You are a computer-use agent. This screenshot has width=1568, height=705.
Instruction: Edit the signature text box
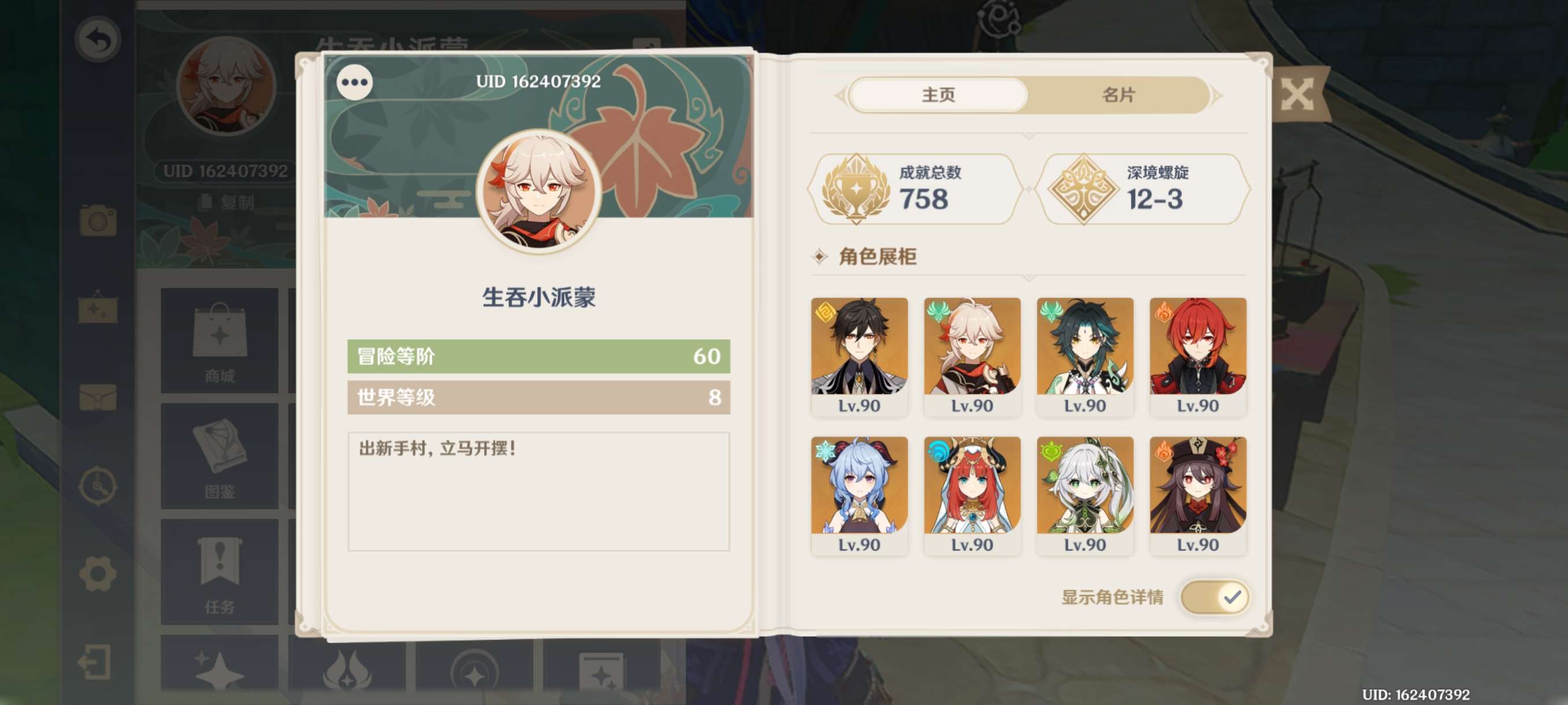click(538, 492)
